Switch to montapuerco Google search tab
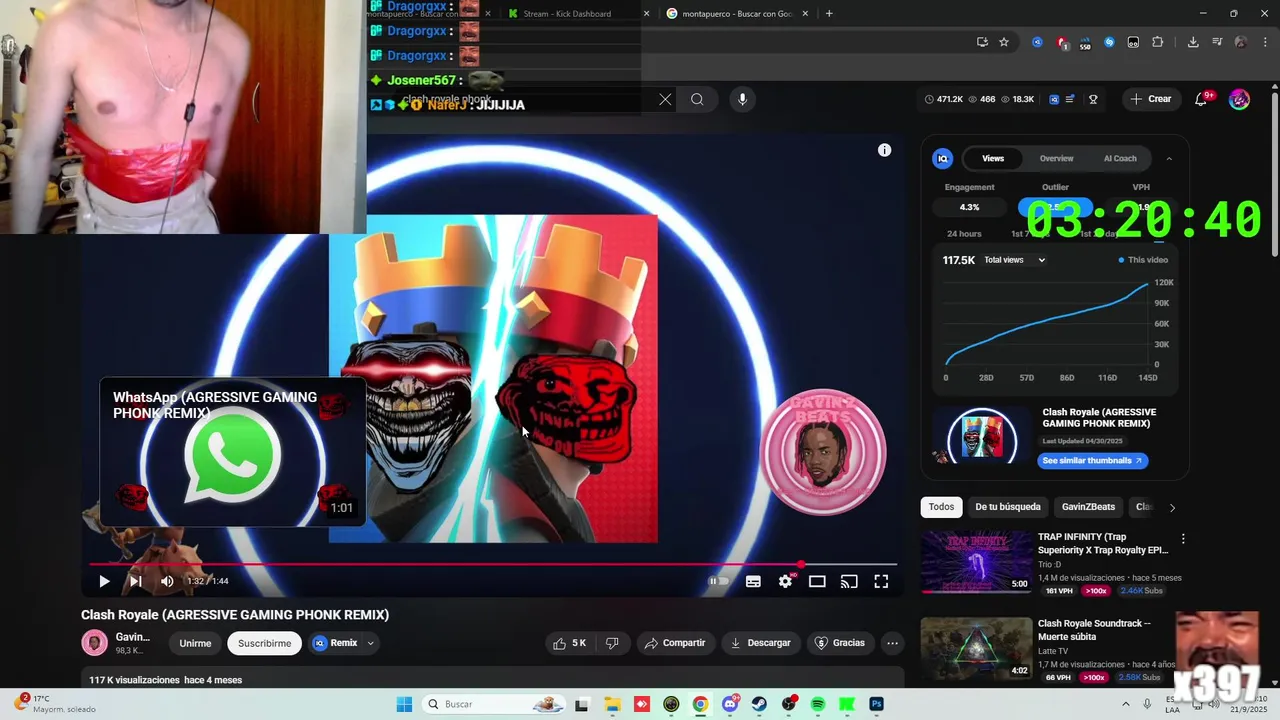The image size is (1280, 720). click(737, 14)
